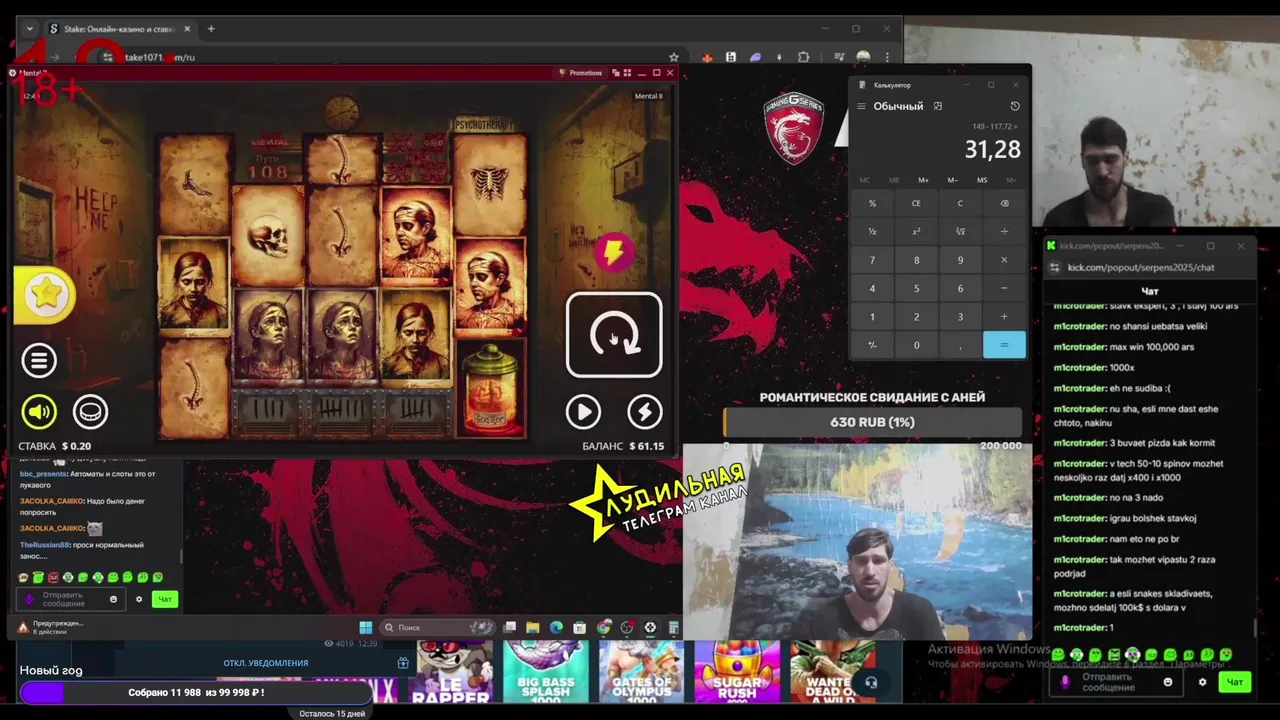Click the plus key on calculator
1280x720 pixels.
1004,317
